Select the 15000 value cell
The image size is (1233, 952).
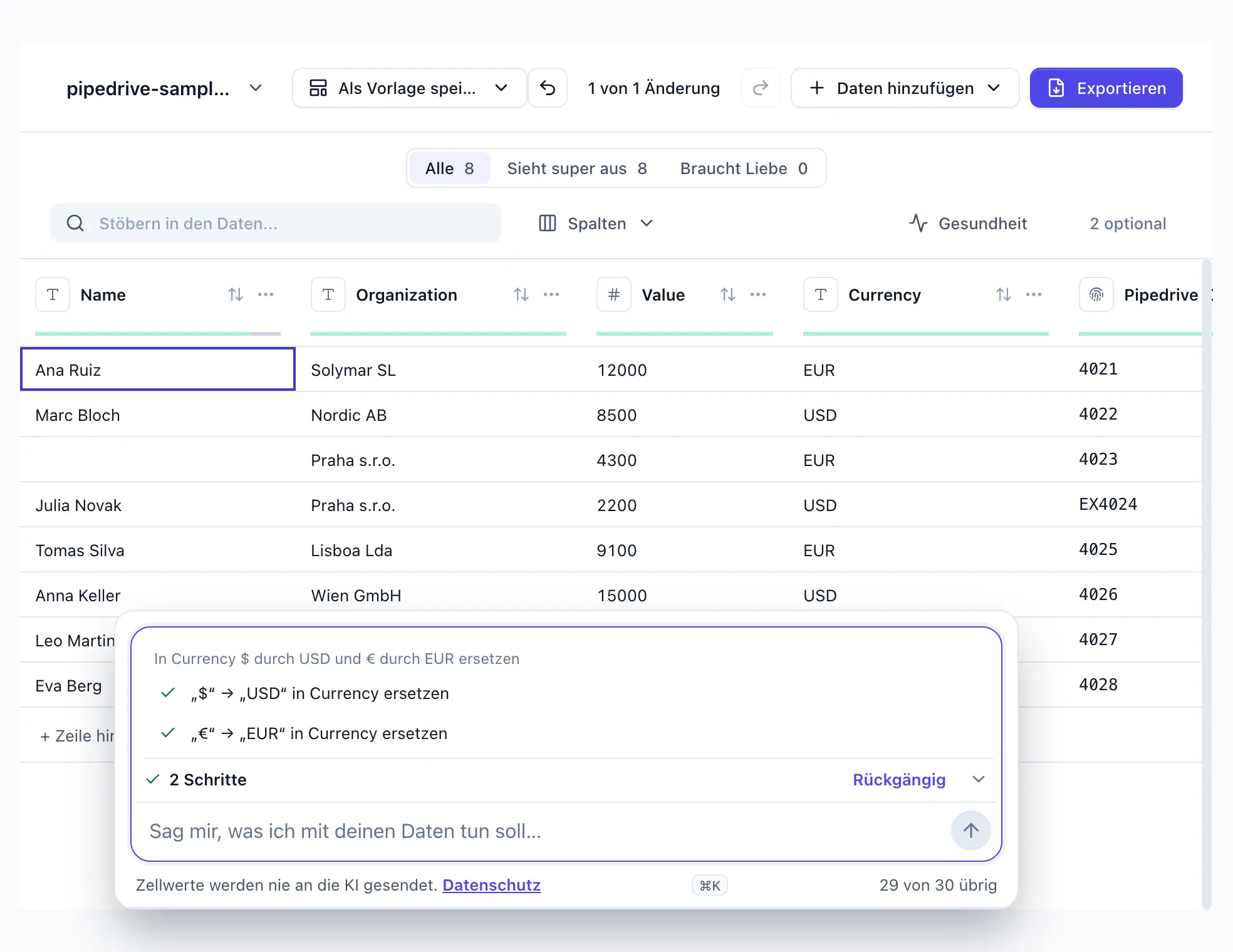pyautogui.click(x=685, y=595)
